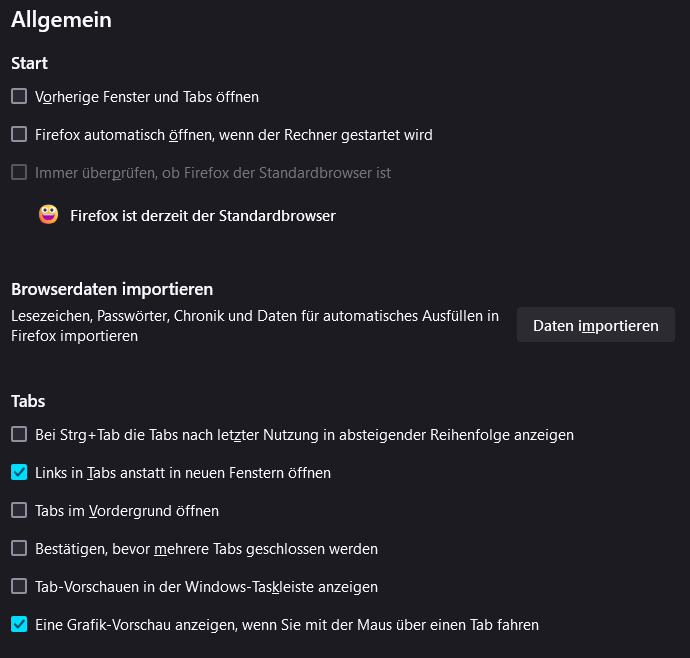Image resolution: width=690 pixels, height=658 pixels.
Task: Click the 'Lesezeichen, Passwörter, Chronik' description text
Action: [255, 326]
